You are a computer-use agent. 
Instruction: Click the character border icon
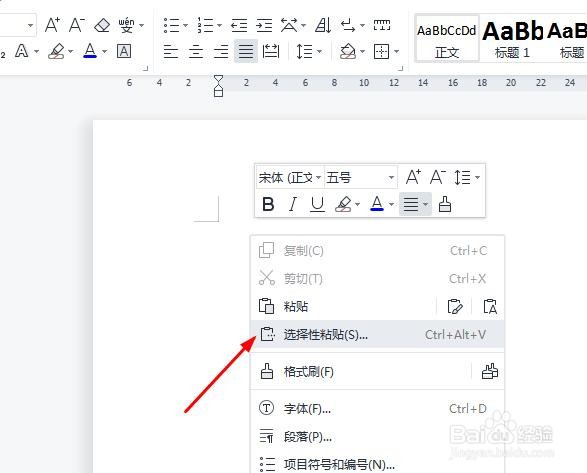(x=124, y=51)
